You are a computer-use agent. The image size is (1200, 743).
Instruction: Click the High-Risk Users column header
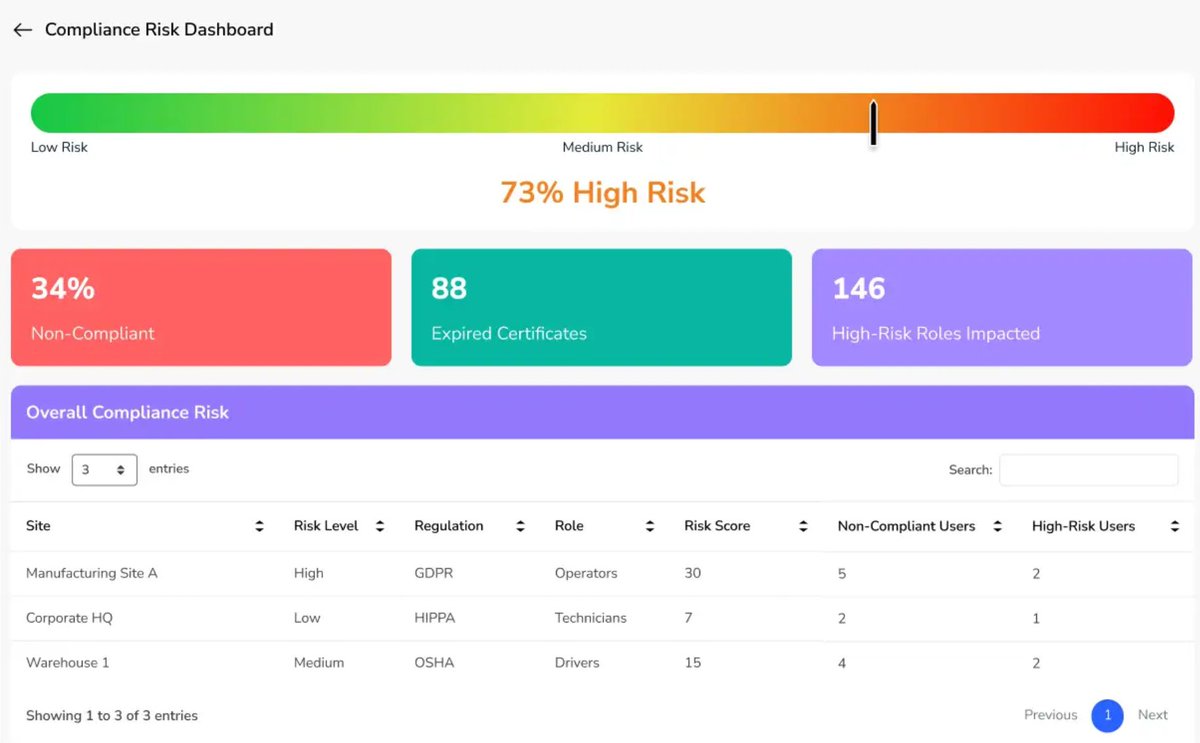(1083, 526)
